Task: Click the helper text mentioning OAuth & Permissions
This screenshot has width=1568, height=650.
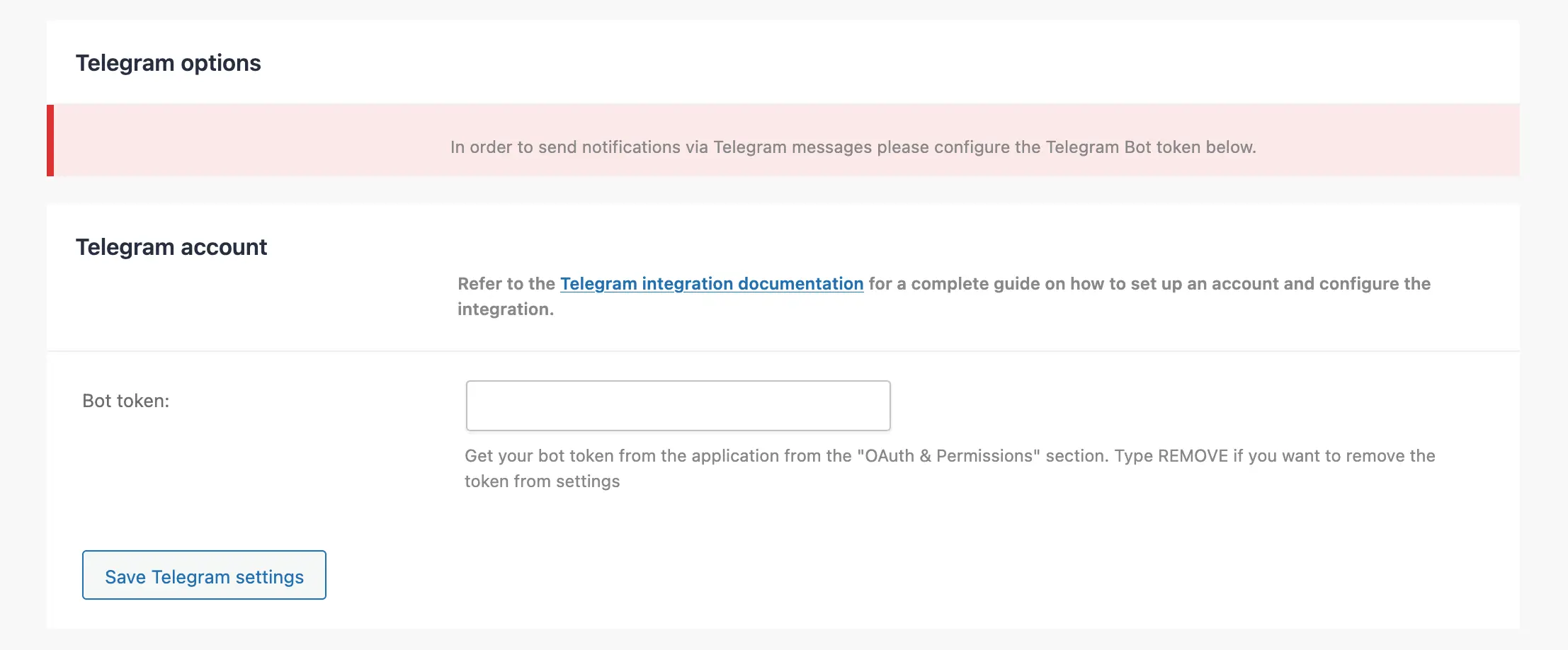Action: pyautogui.click(x=949, y=456)
